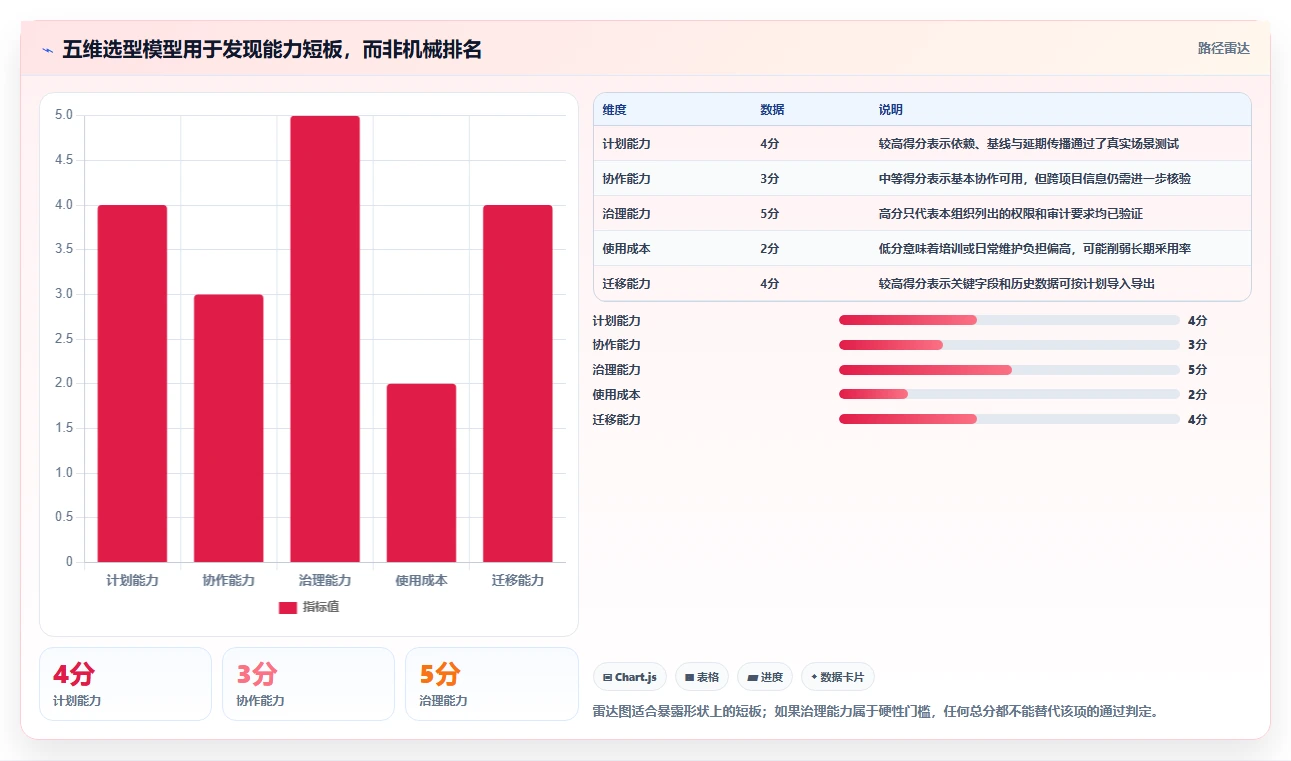1291x761 pixels.
Task: Click the Chart.js tag chip
Action: [630, 677]
